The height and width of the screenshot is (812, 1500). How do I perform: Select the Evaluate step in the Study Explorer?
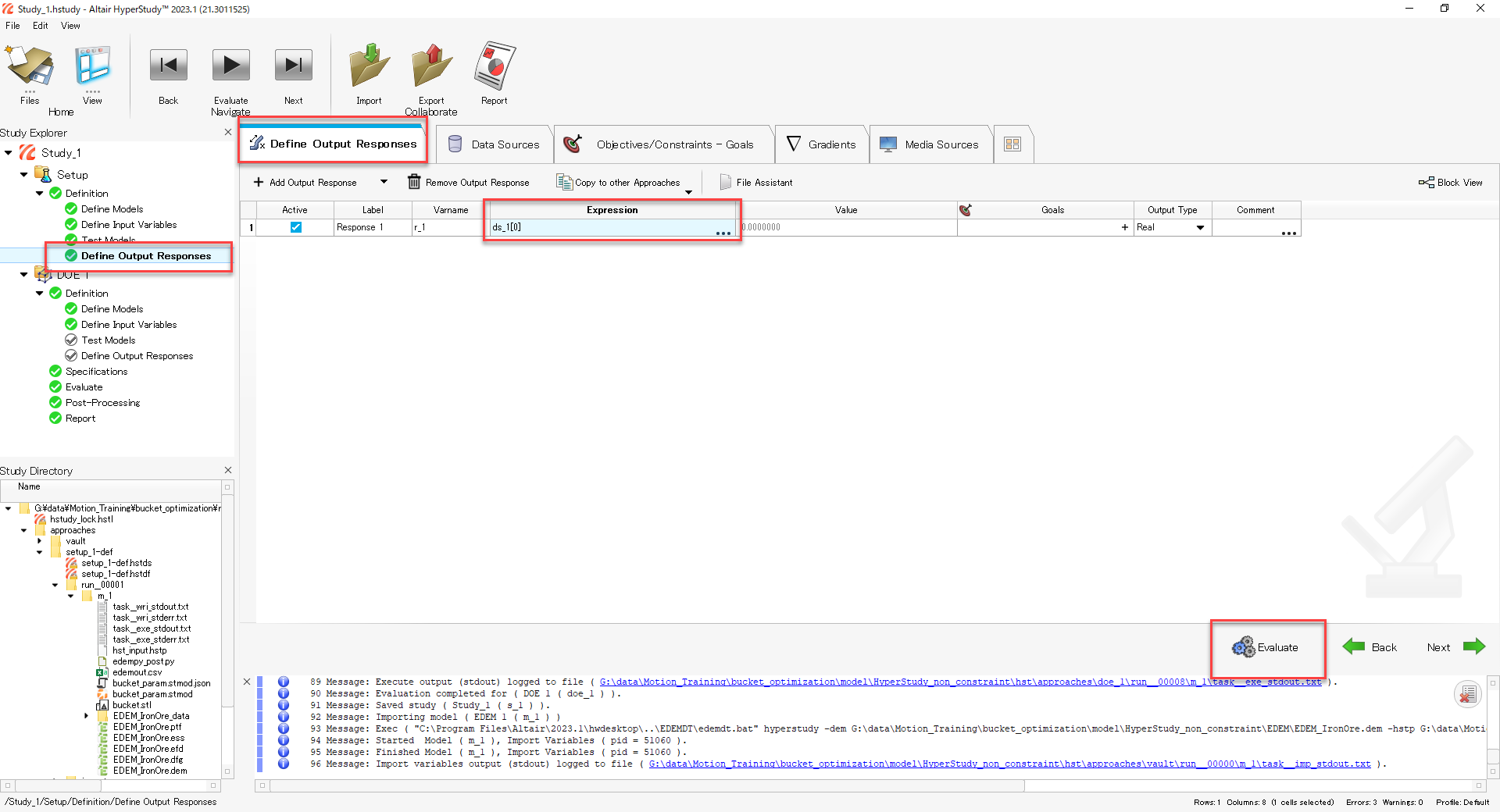point(84,387)
